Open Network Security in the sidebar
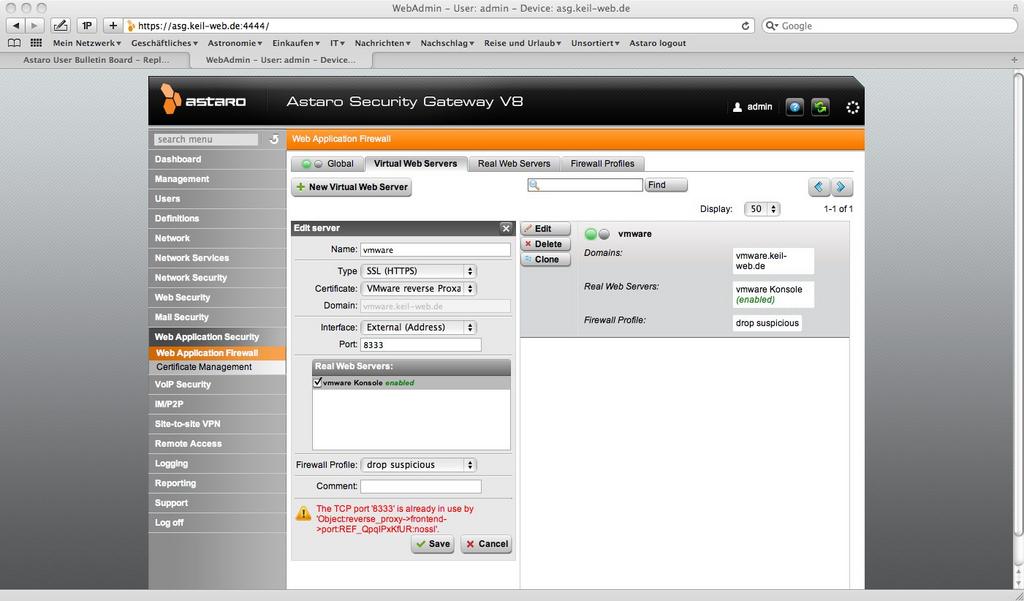Screen dimensions: 1024x601 click(x=190, y=278)
